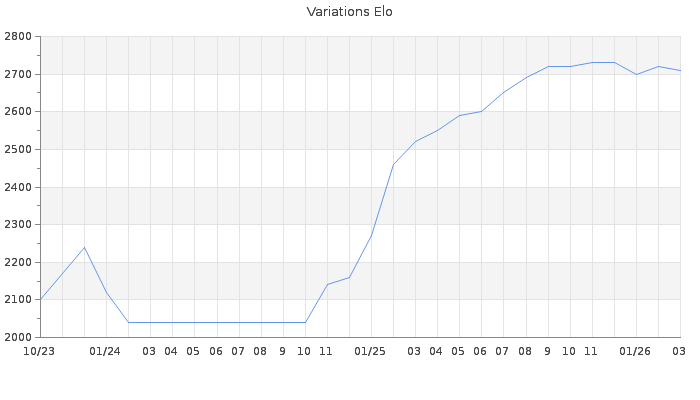Click the data point at 01/26

(x=636, y=74)
